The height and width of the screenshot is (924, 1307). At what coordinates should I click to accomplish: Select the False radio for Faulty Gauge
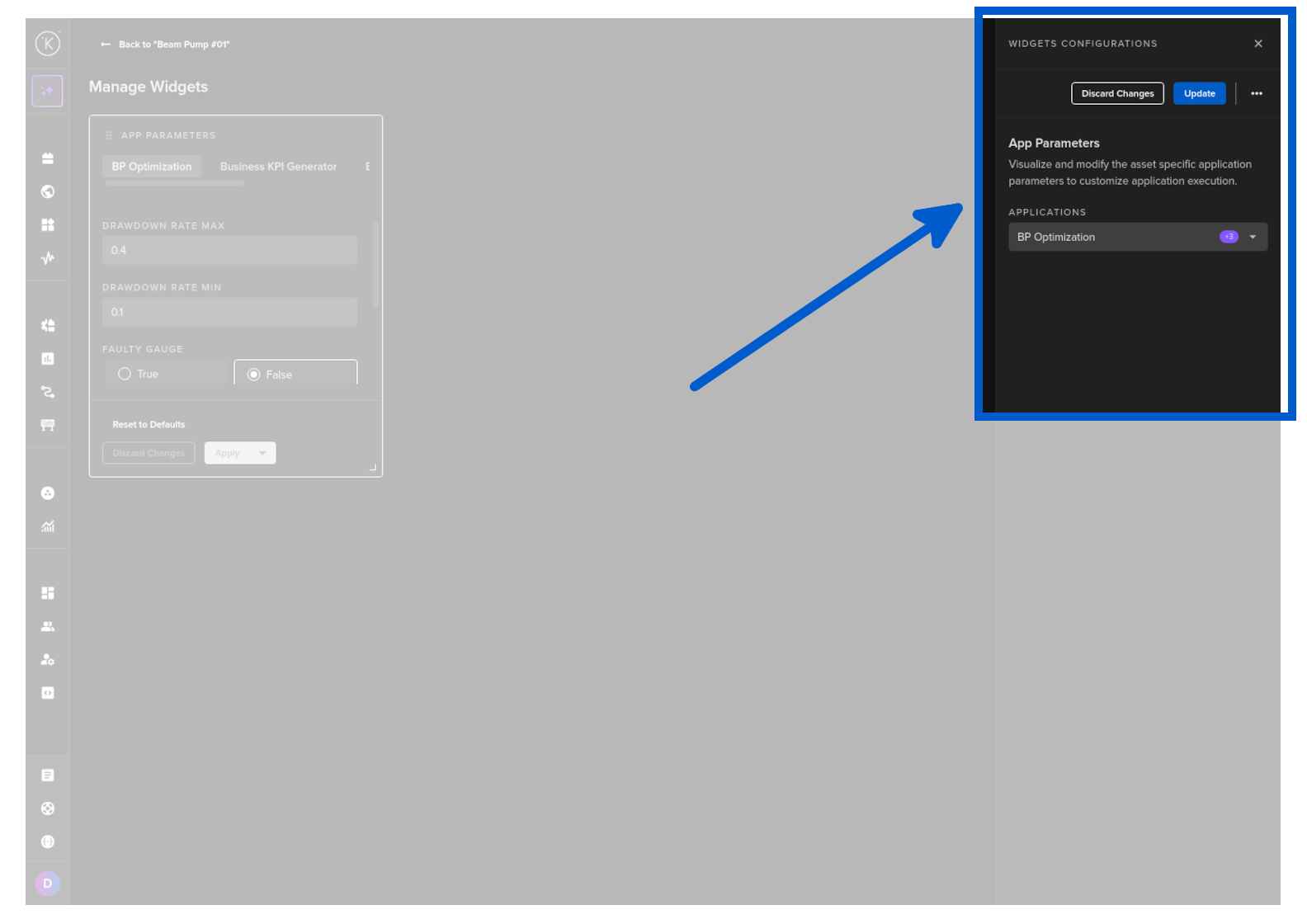coord(254,375)
